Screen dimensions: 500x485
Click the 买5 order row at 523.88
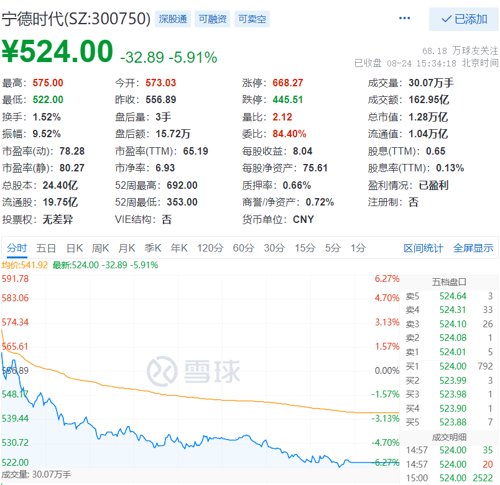[x=449, y=422]
